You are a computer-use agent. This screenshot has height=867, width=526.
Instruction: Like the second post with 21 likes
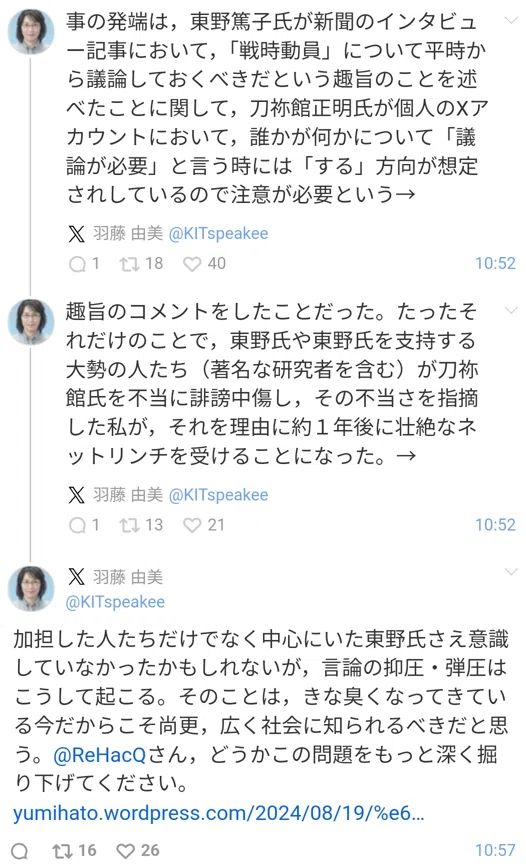pos(192,525)
